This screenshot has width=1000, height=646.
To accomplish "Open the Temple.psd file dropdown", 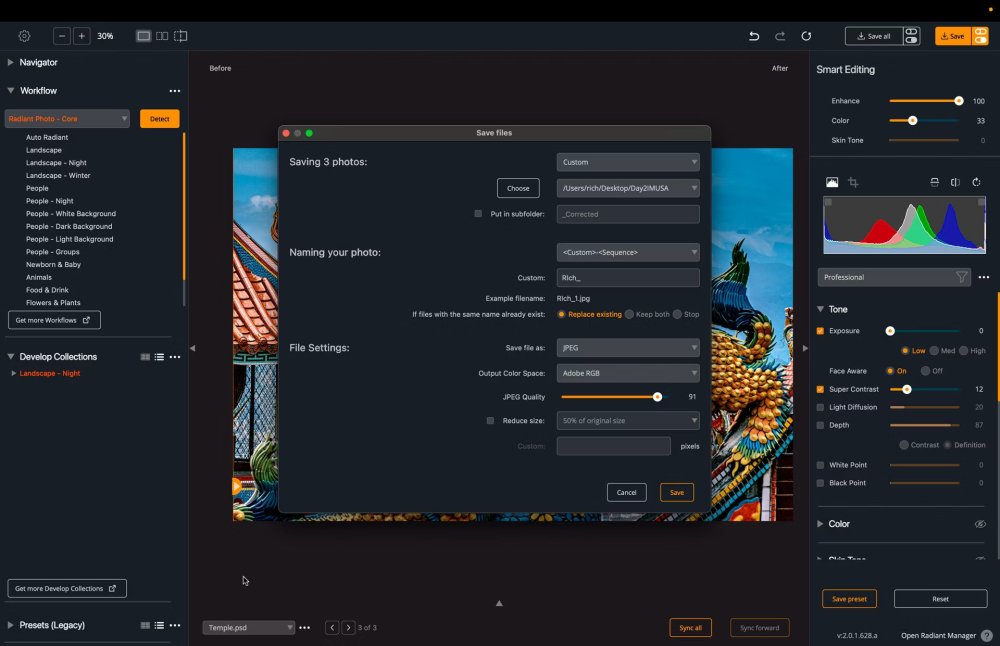I will point(249,628).
